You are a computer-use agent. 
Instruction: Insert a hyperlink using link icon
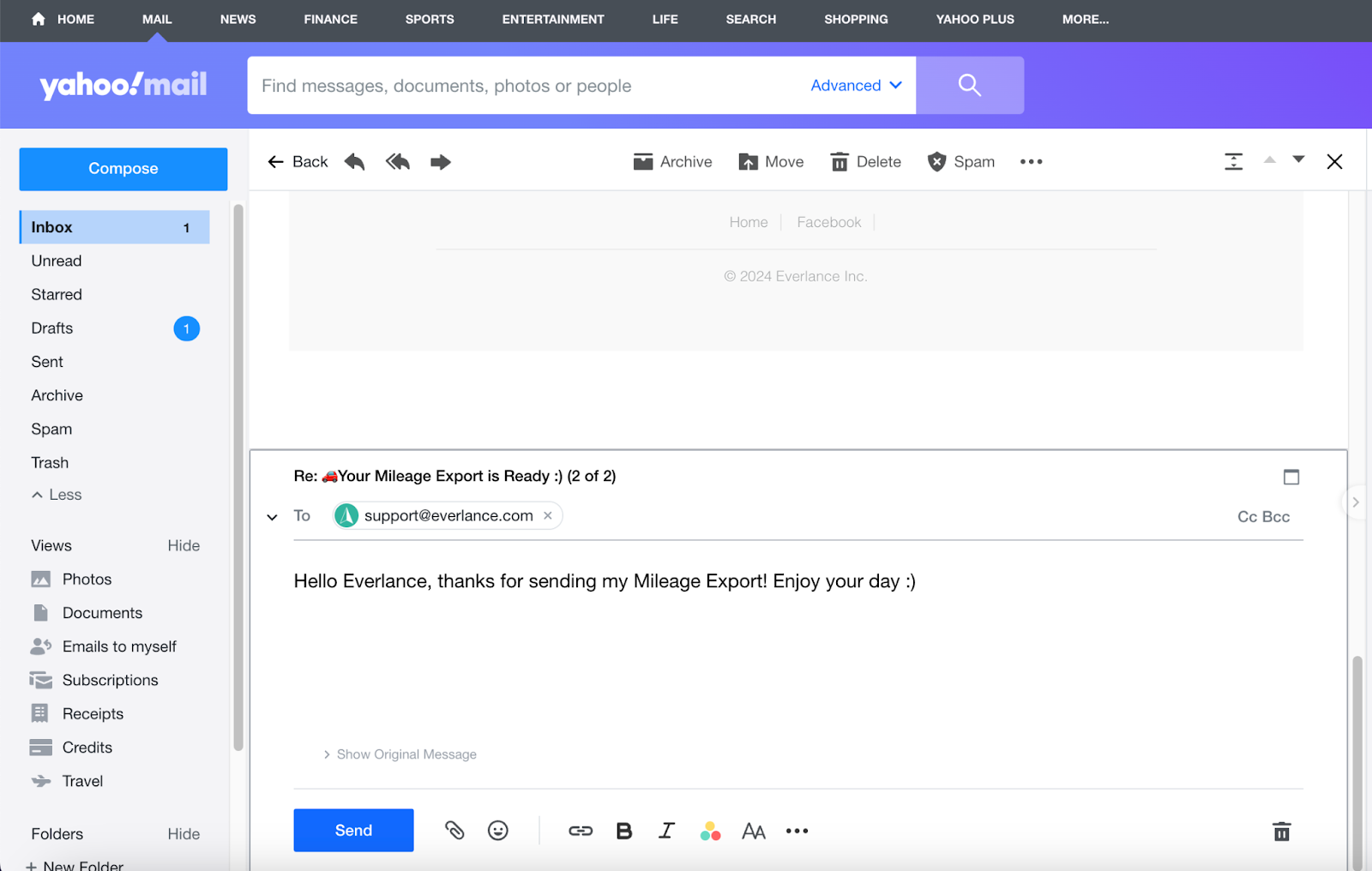click(x=581, y=831)
